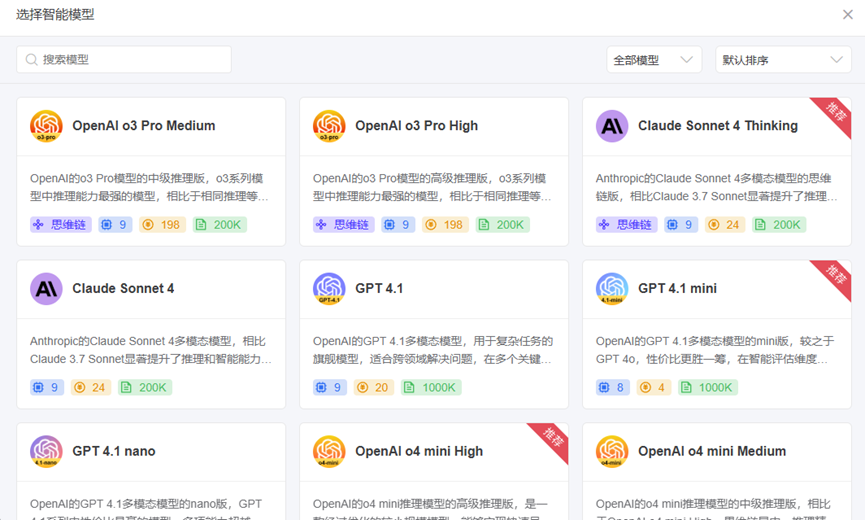Click the GPT 4.1 mini logo icon

[612, 288]
